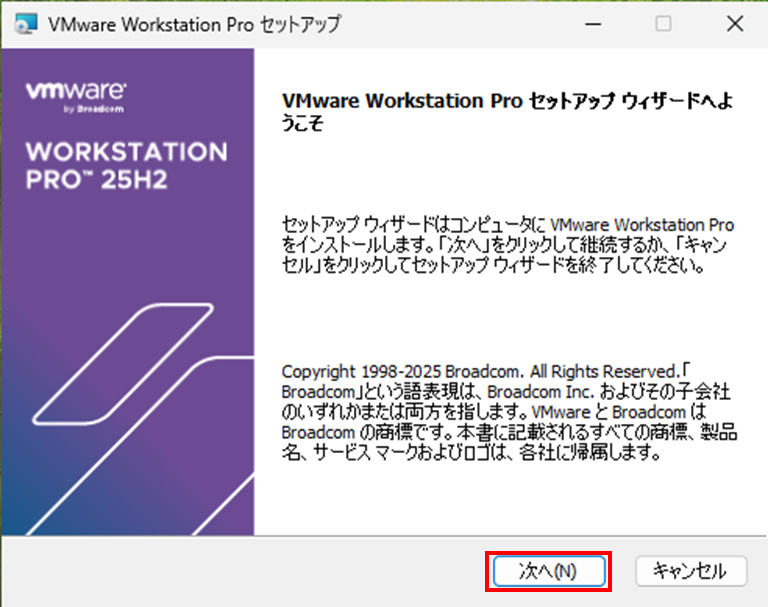Click the 次へ(N) button to continue
This screenshot has height=607, width=768.
coord(547,570)
